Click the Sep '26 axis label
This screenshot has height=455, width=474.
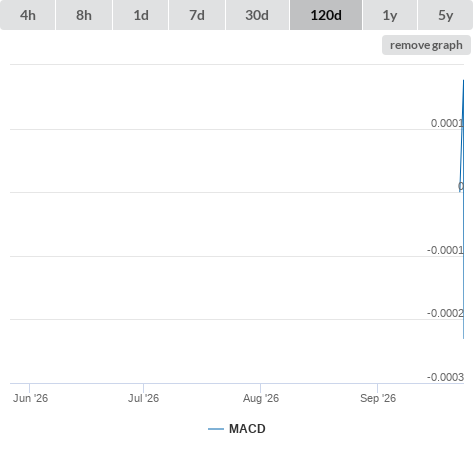coord(378,398)
